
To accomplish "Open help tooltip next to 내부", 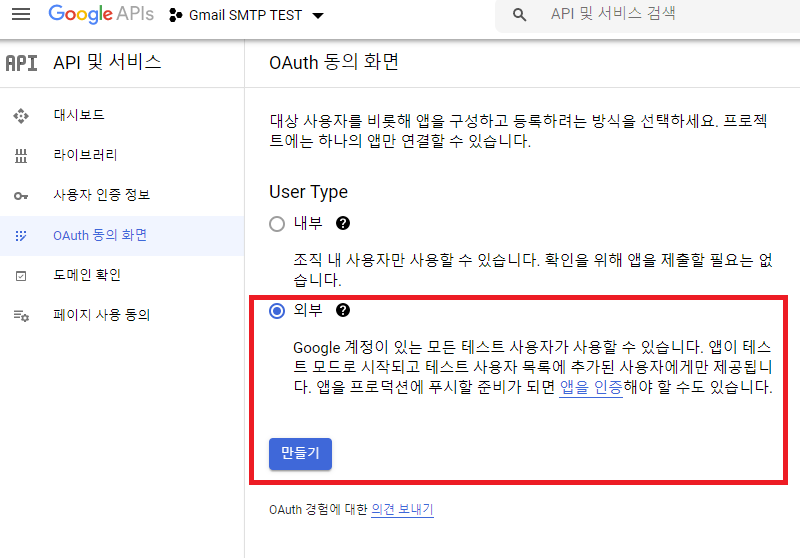I will pos(343,223).
